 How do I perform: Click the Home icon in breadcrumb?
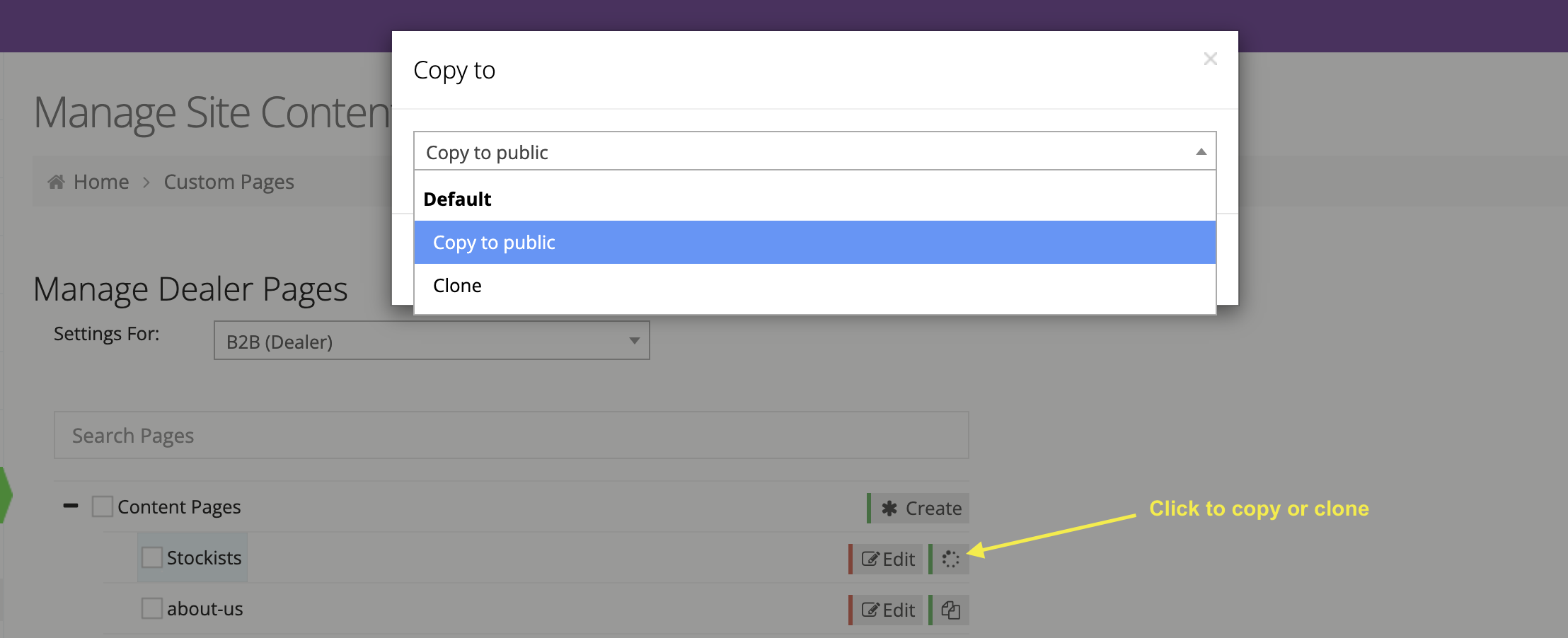click(x=57, y=182)
